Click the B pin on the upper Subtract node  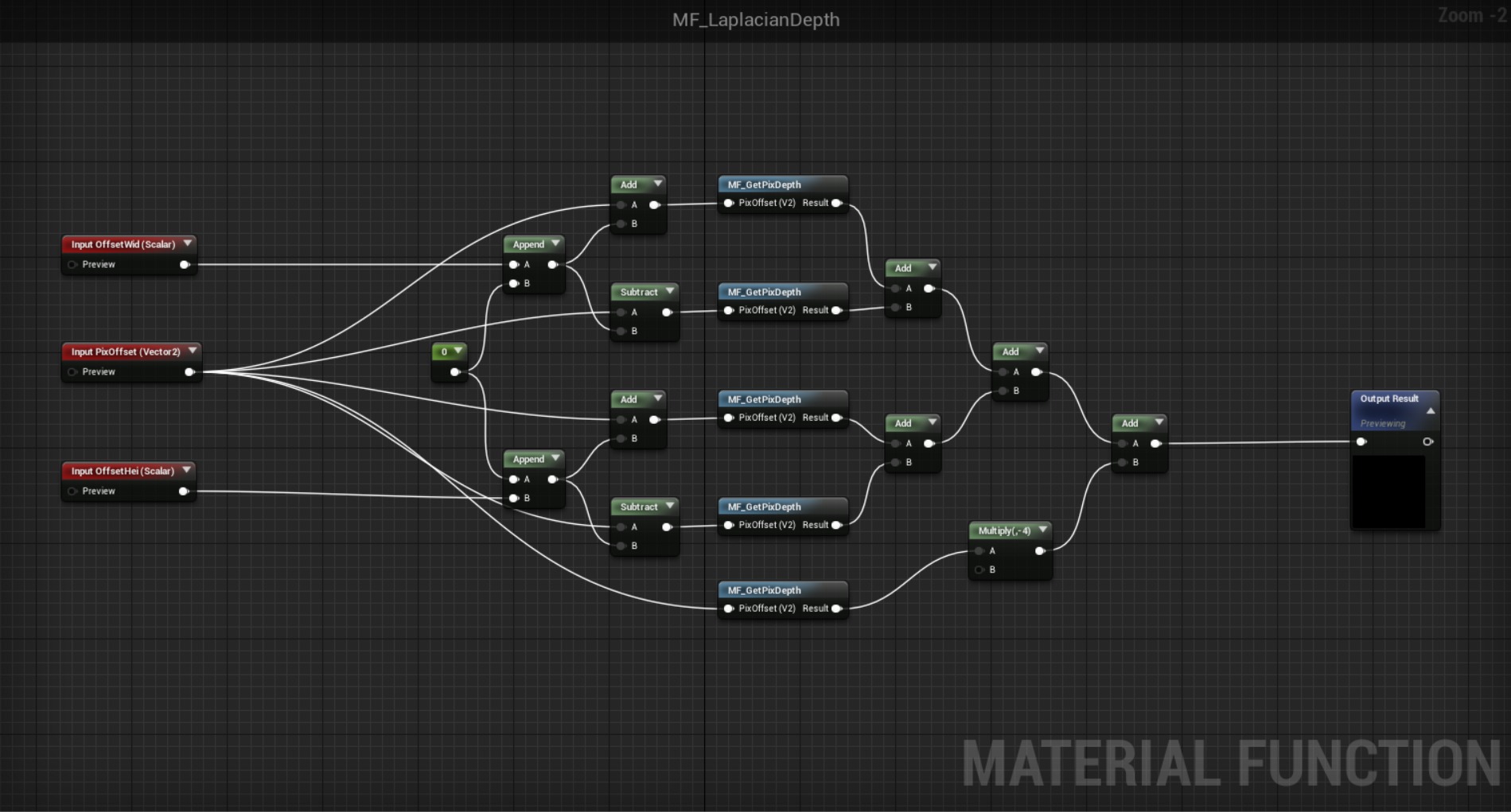coord(621,331)
